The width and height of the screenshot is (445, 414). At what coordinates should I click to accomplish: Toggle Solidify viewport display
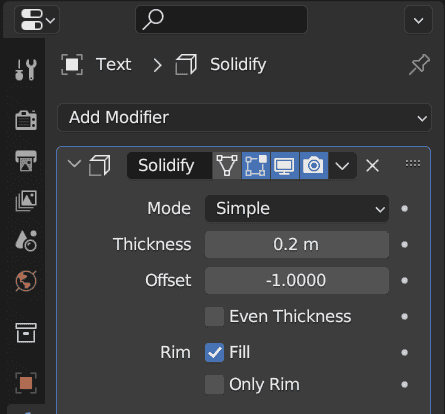click(x=285, y=166)
